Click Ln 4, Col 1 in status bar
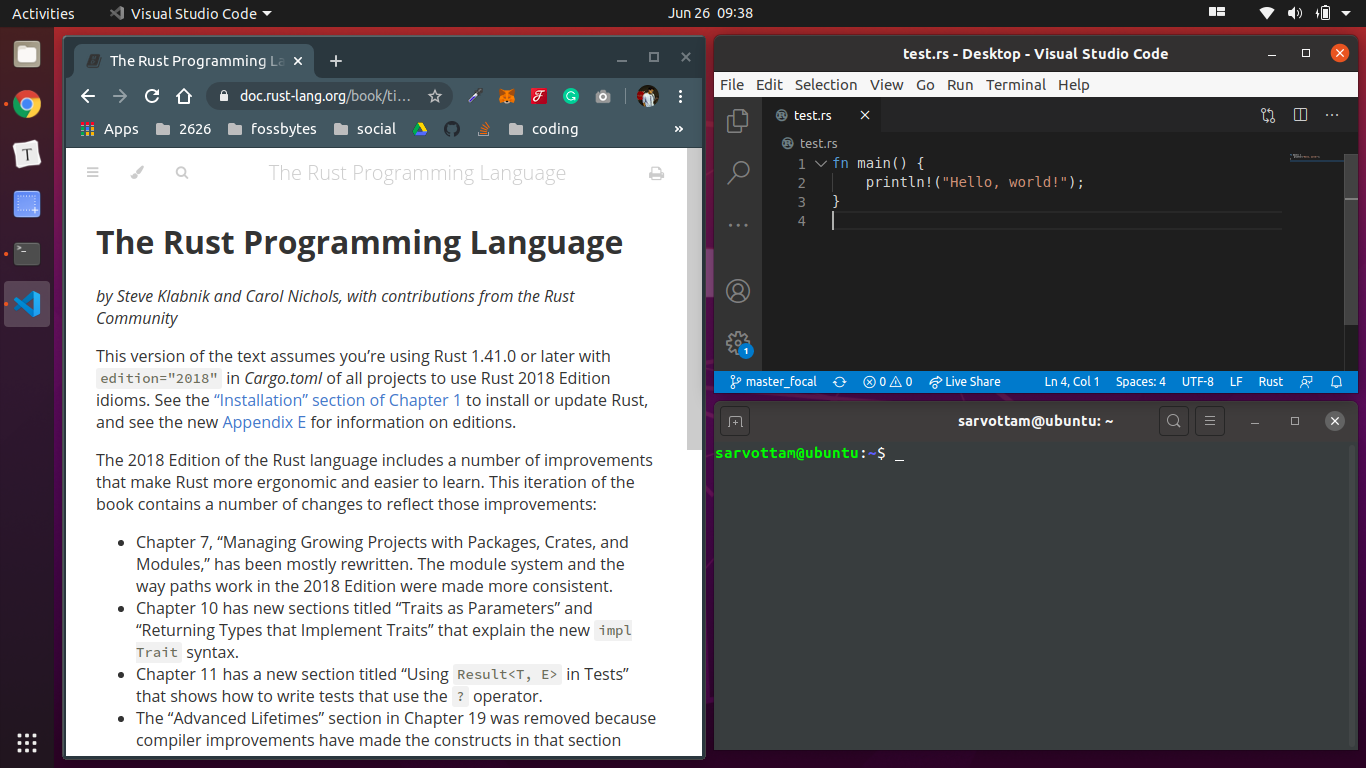The image size is (1366, 768). tap(1072, 382)
